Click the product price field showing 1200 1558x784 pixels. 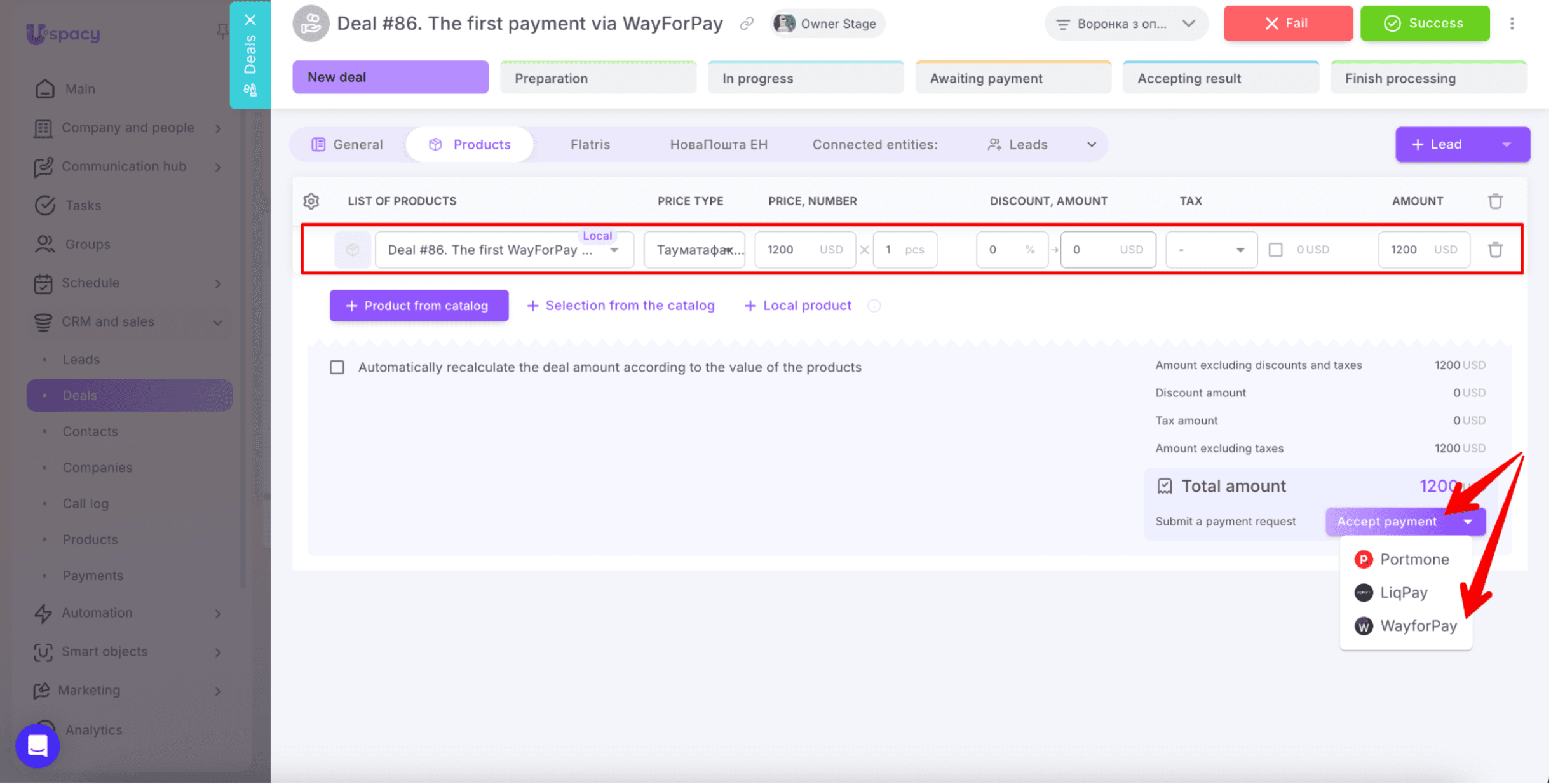(805, 250)
